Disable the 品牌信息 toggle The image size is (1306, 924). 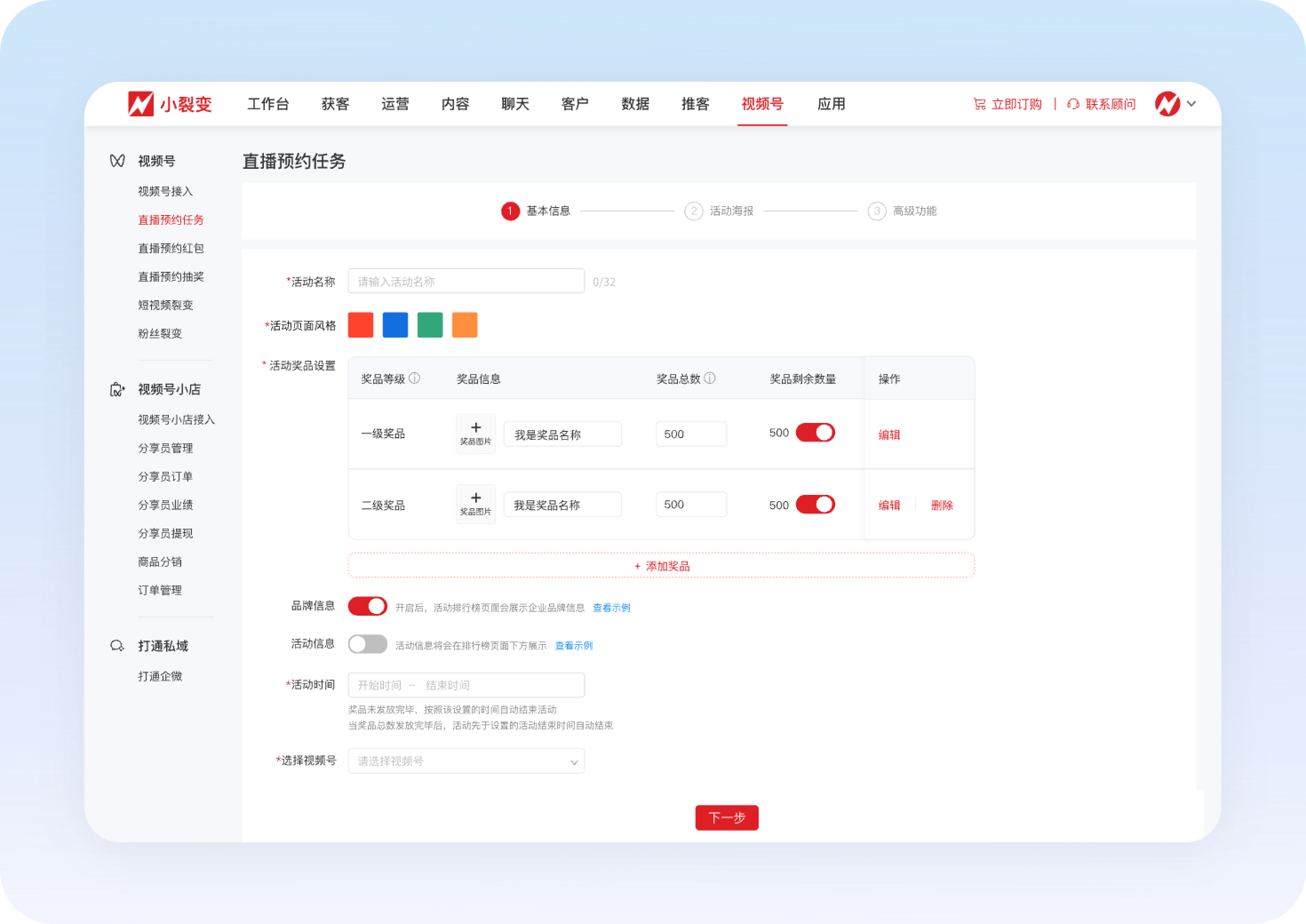pyautogui.click(x=367, y=606)
